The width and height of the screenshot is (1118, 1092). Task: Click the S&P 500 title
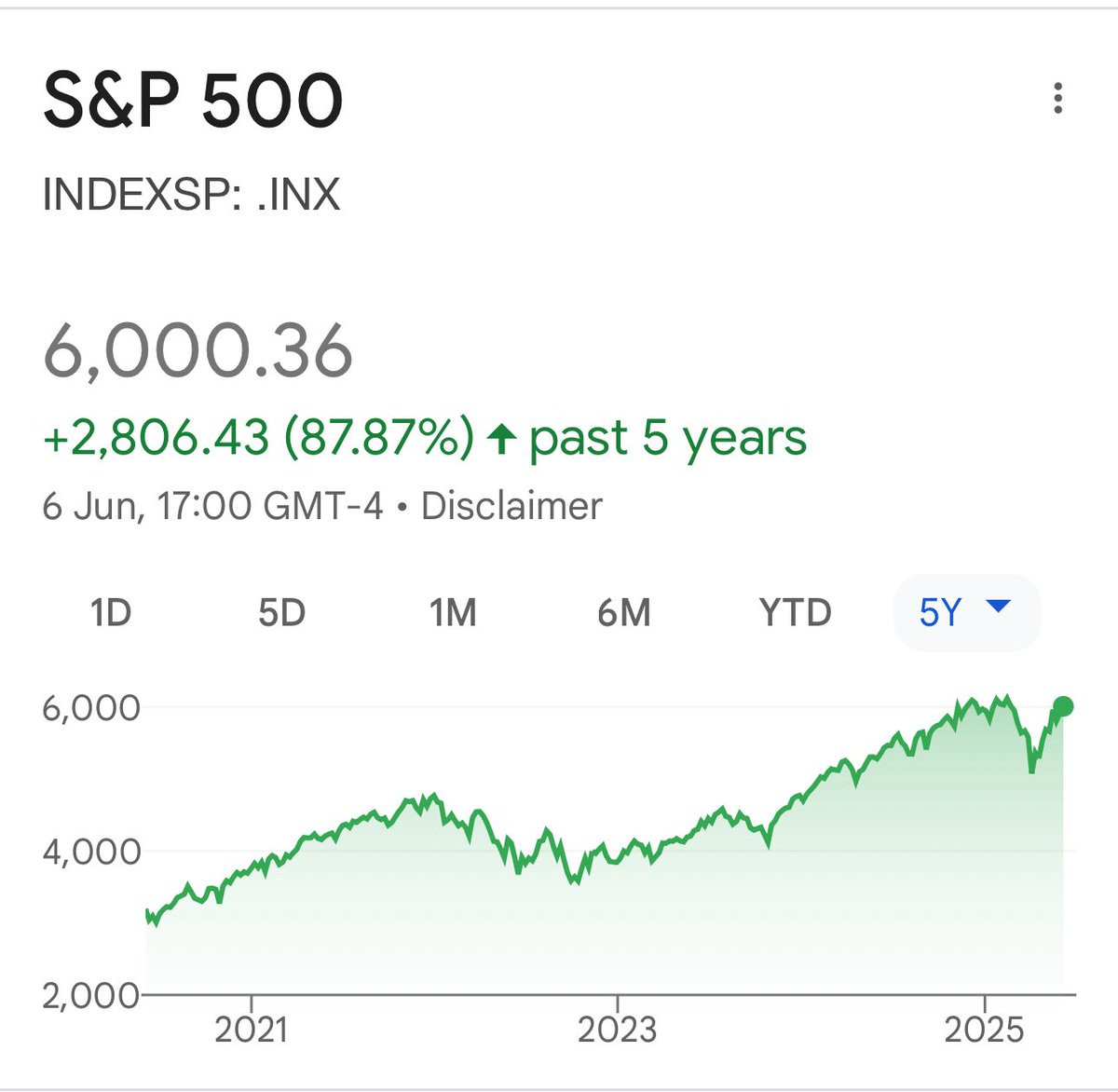point(193,100)
